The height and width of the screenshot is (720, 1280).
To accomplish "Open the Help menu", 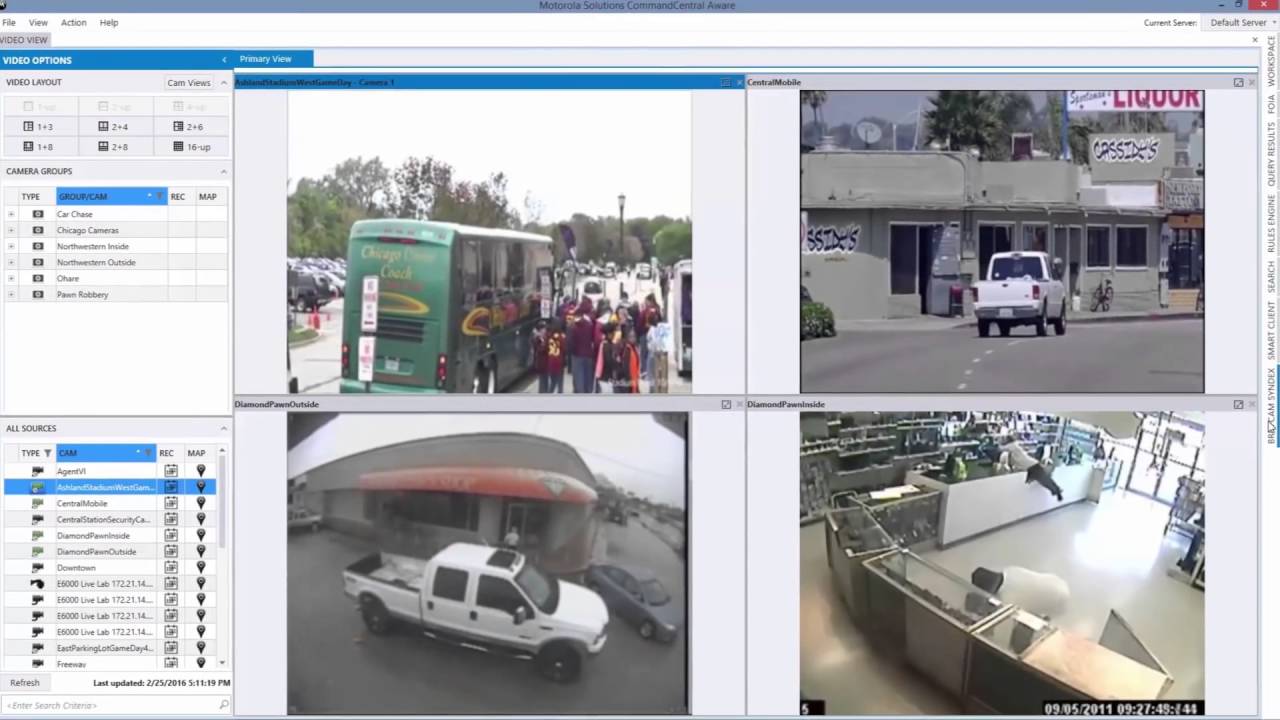I will (x=109, y=22).
